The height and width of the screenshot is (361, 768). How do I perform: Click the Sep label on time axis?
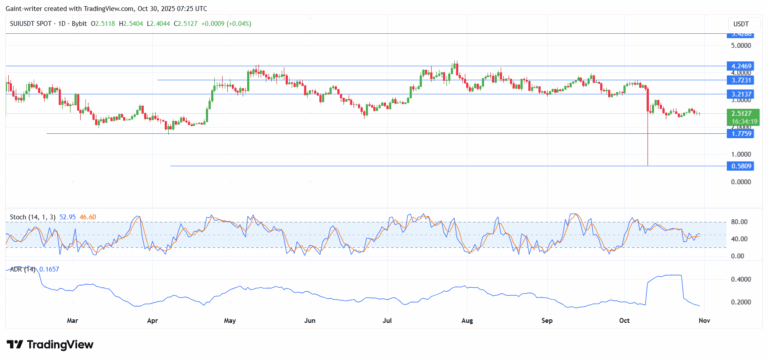click(x=547, y=321)
